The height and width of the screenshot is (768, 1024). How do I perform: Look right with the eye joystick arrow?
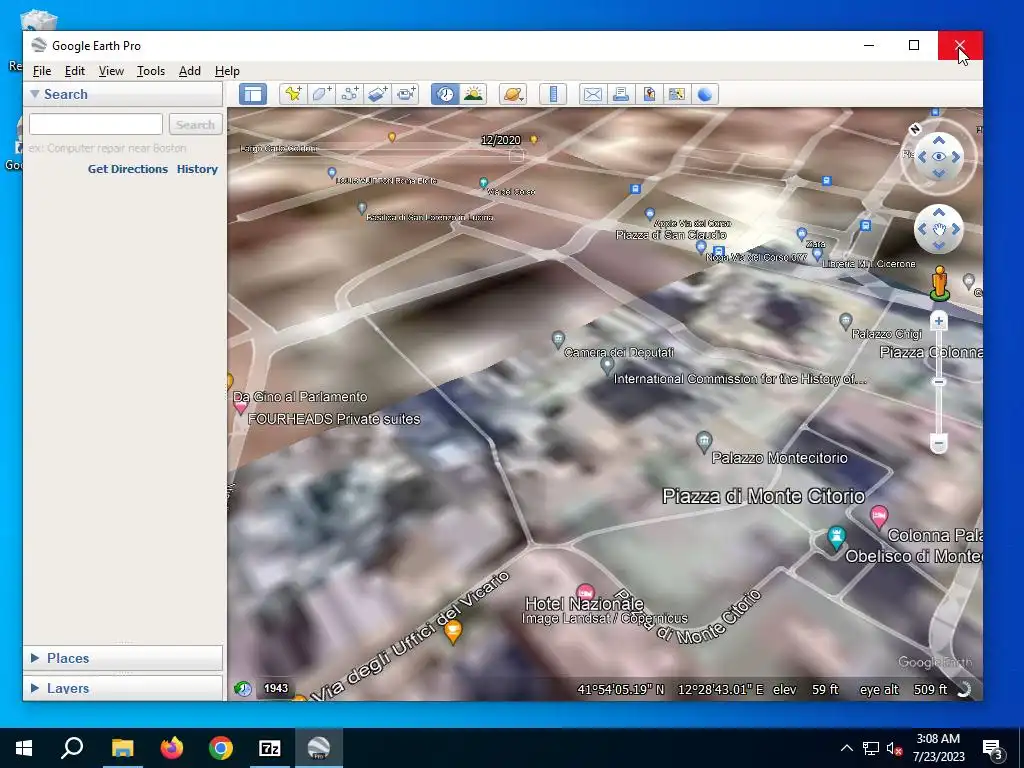956,157
